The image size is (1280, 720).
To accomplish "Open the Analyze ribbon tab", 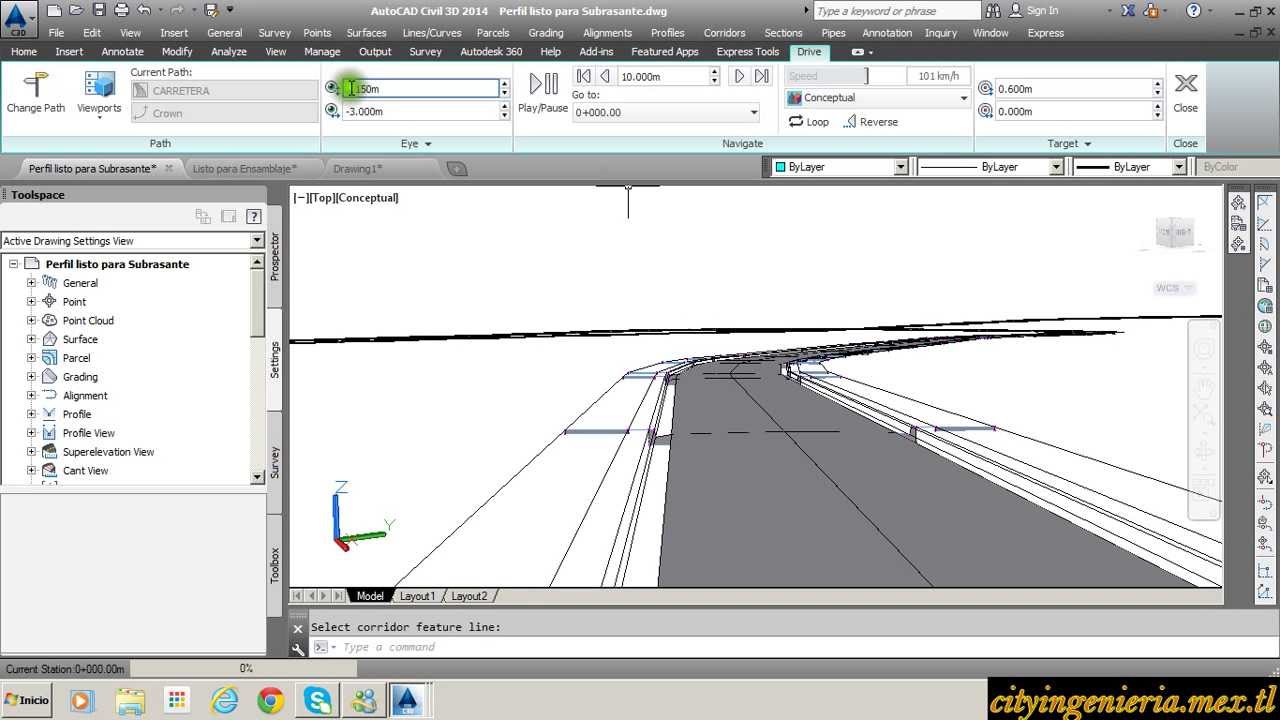I will click(229, 52).
